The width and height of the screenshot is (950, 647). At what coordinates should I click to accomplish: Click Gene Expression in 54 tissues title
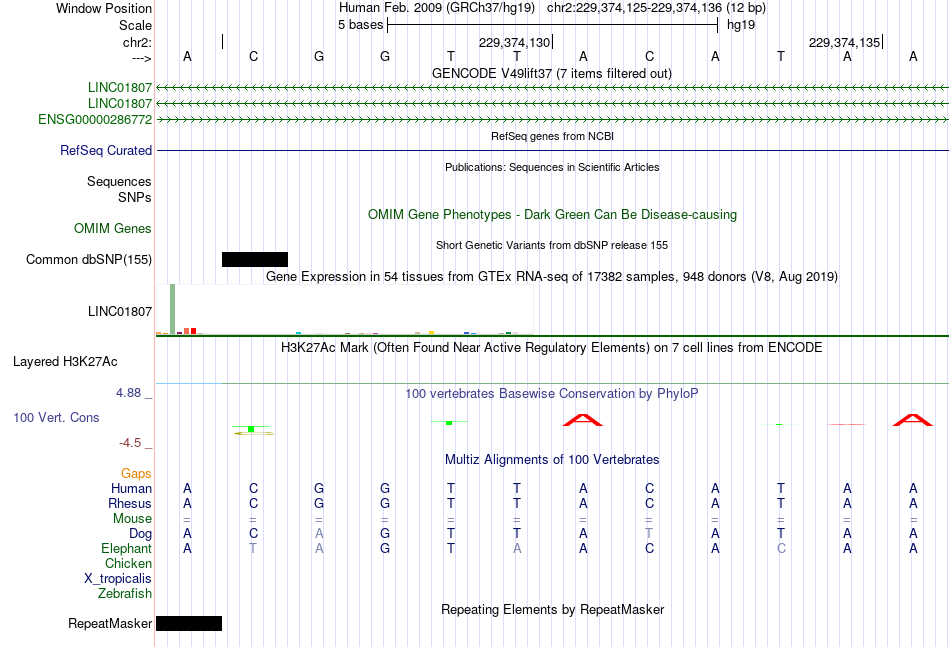(x=552, y=277)
